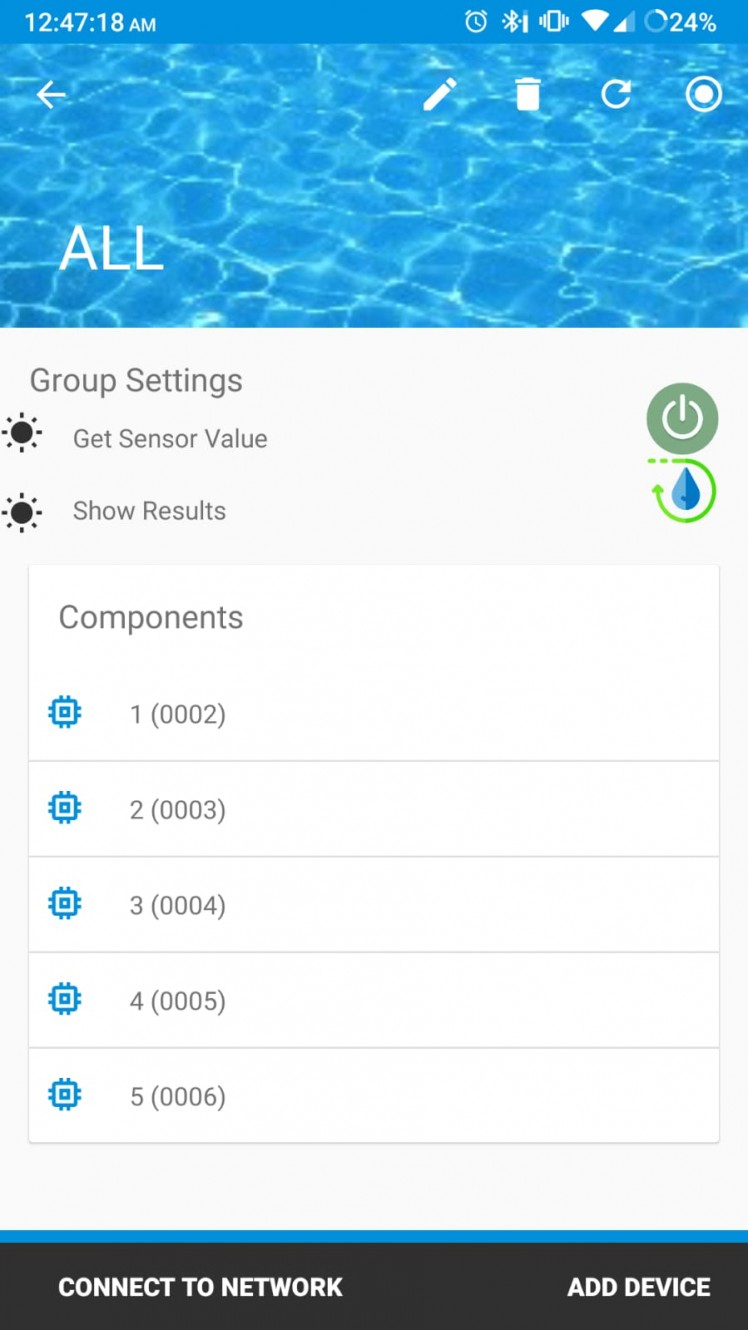Tap the ALL group title
Screen dimensions: 748x1330
pyautogui.click(x=111, y=248)
